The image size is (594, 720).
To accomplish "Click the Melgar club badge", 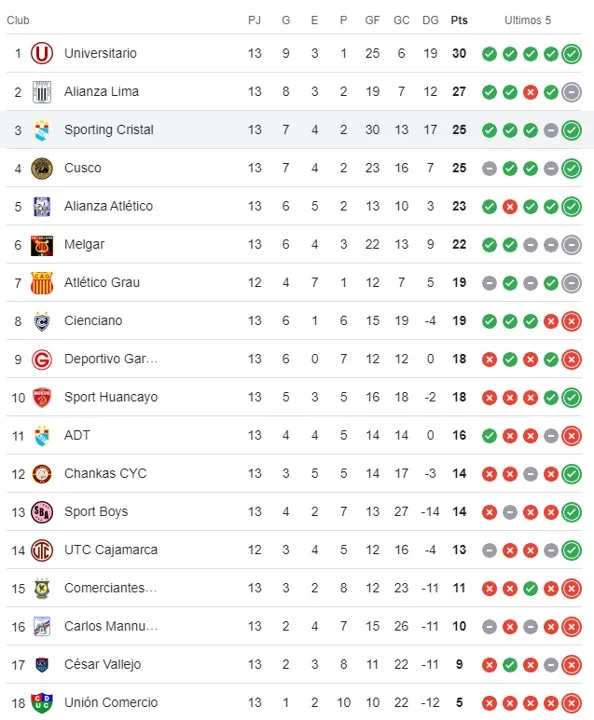I will pos(42,245).
